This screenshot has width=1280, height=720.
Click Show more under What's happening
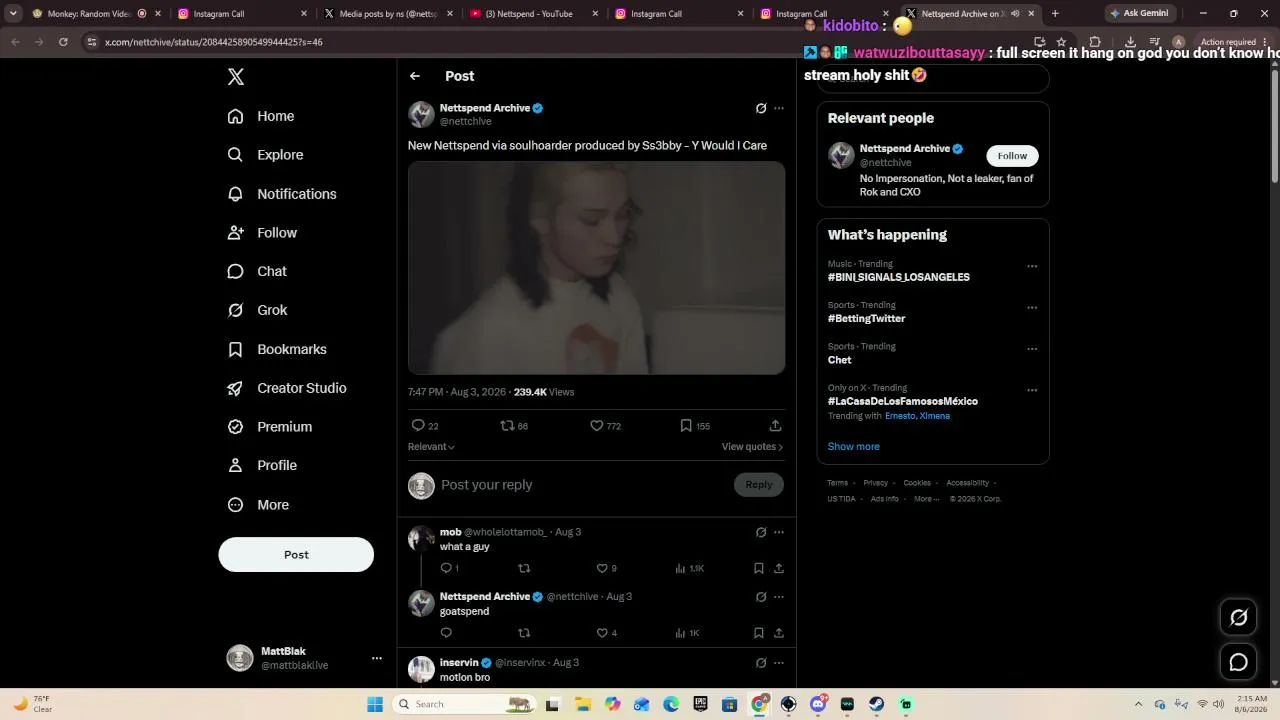854,446
